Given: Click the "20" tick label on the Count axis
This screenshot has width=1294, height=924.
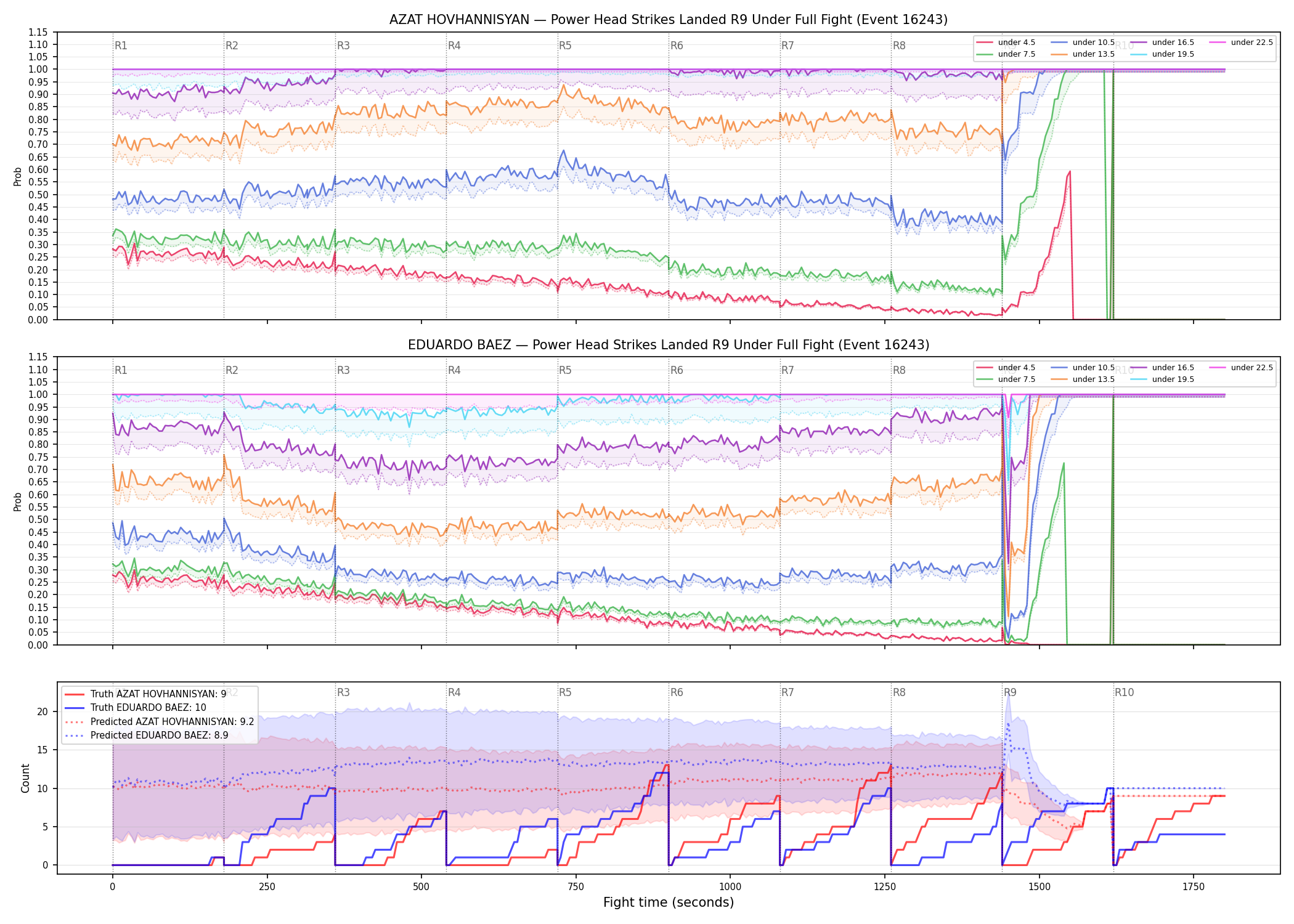Looking at the screenshot, I should (x=43, y=711).
